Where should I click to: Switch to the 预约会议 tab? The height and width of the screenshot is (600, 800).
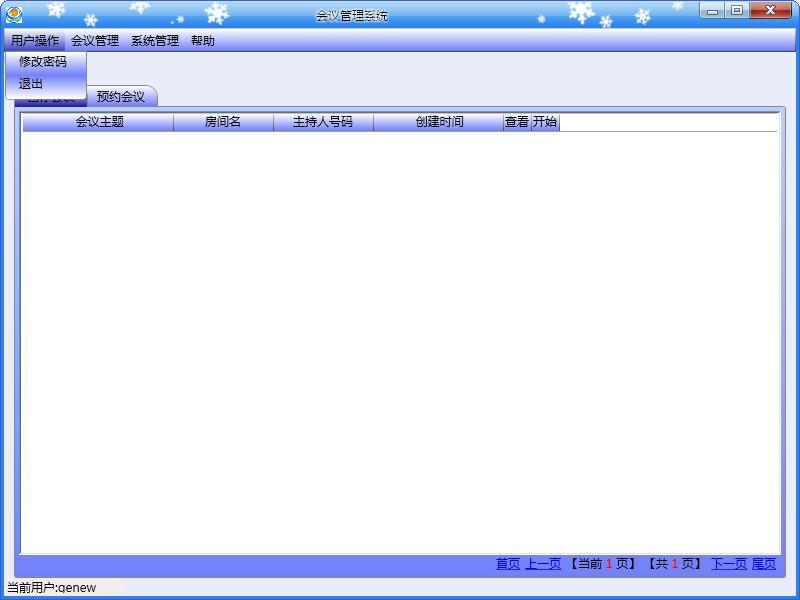(120, 97)
